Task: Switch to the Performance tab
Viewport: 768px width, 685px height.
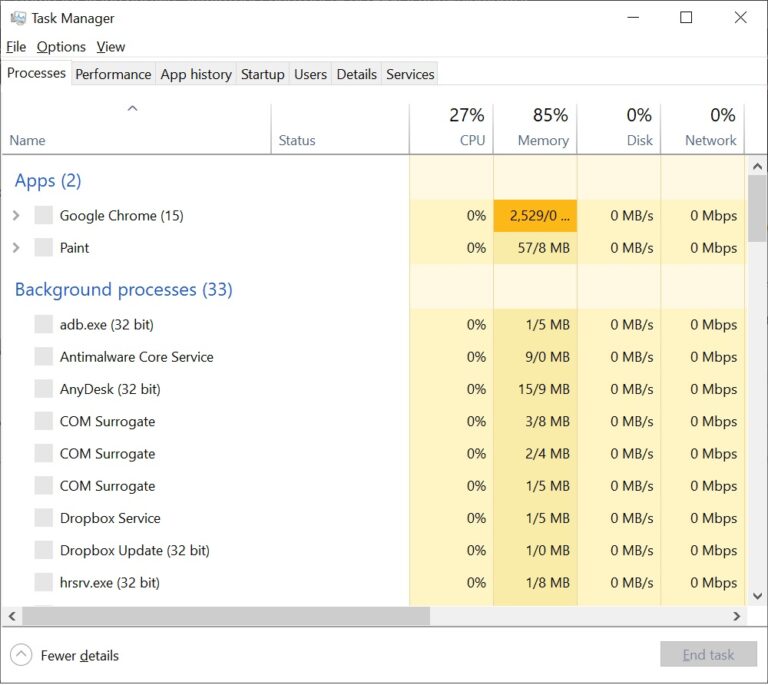Action: (x=113, y=74)
